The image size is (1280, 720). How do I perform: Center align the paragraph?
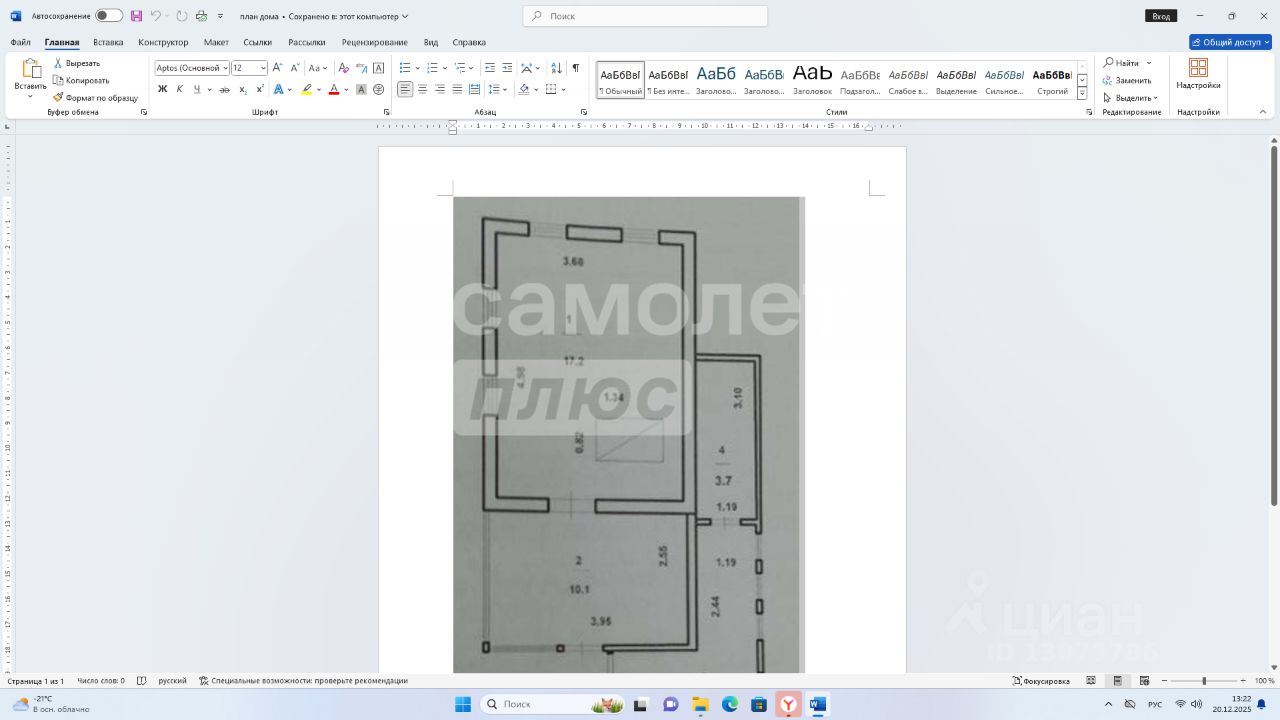click(422, 89)
